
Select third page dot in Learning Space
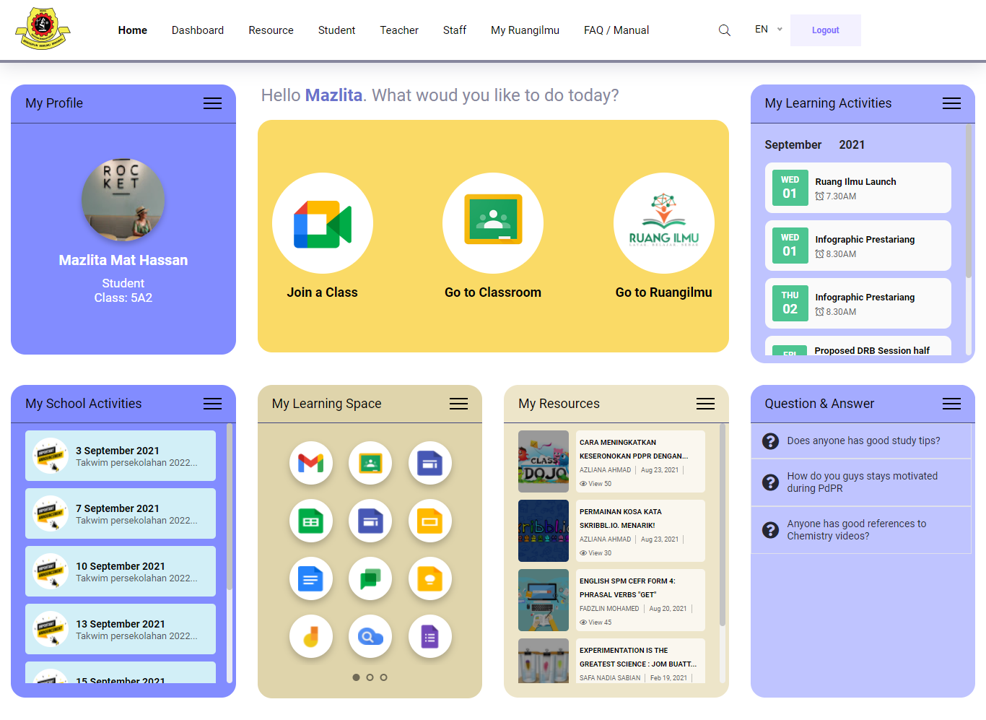[x=384, y=677]
